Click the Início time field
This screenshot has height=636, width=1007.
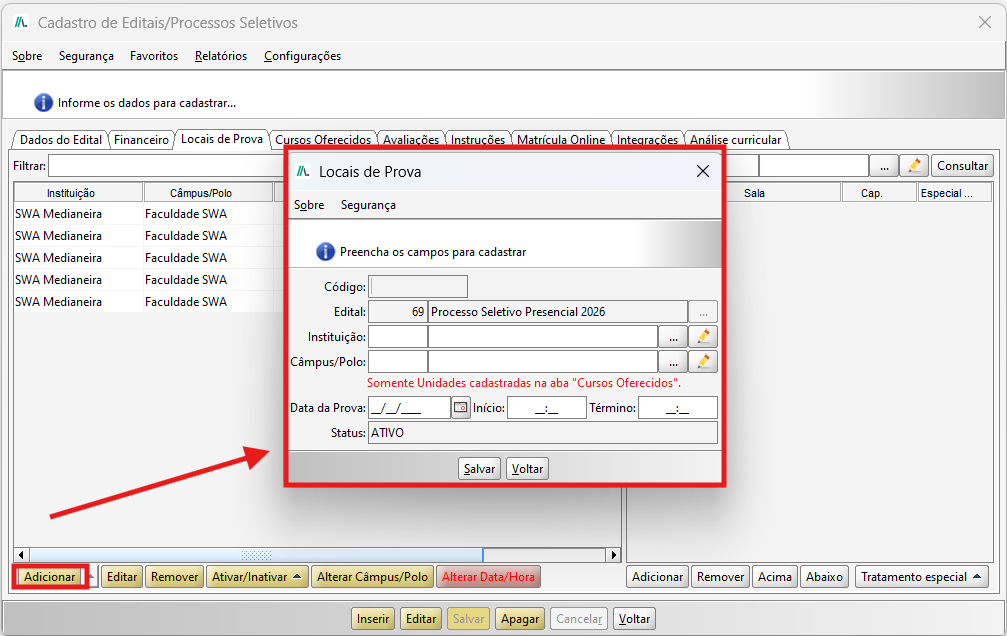[547, 408]
